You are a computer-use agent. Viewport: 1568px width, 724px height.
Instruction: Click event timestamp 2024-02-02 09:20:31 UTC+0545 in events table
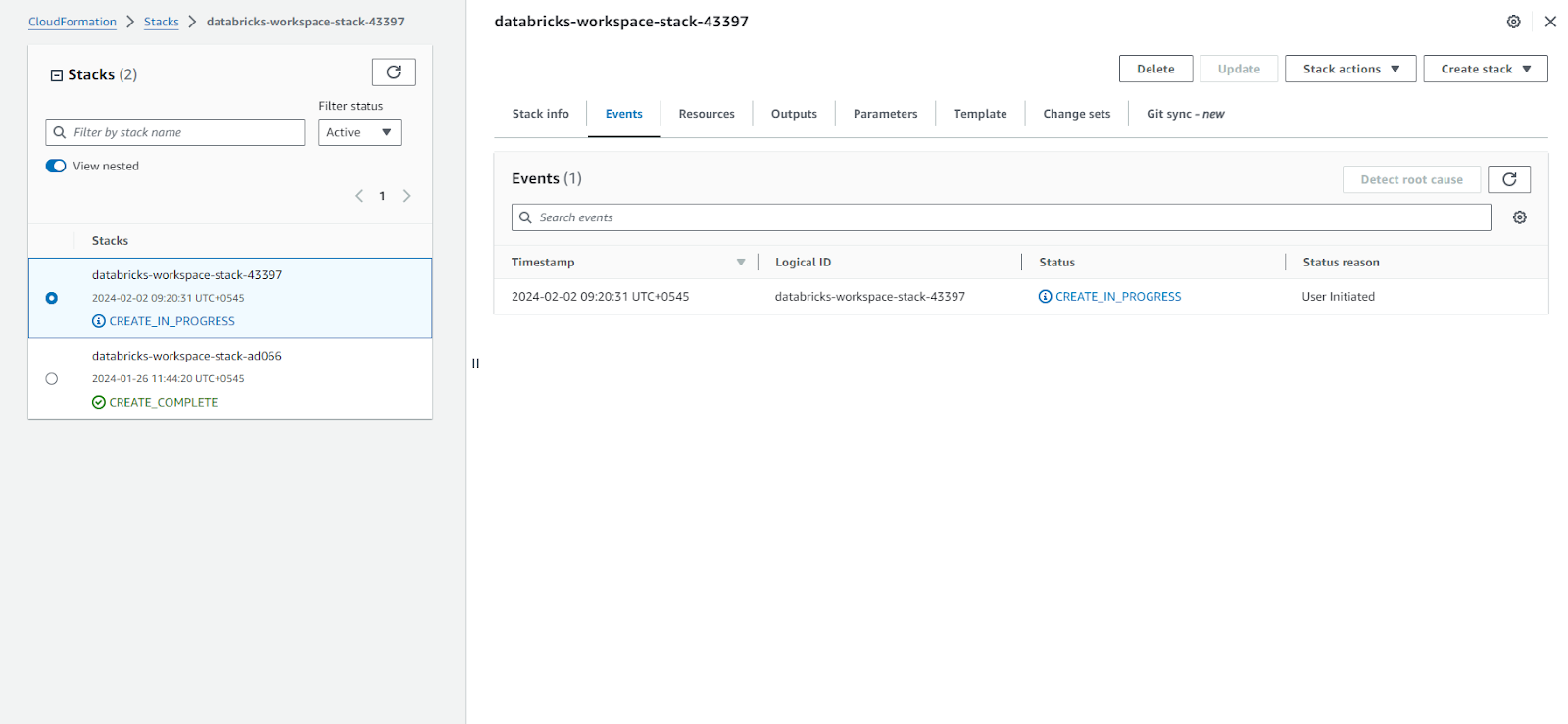click(x=600, y=297)
